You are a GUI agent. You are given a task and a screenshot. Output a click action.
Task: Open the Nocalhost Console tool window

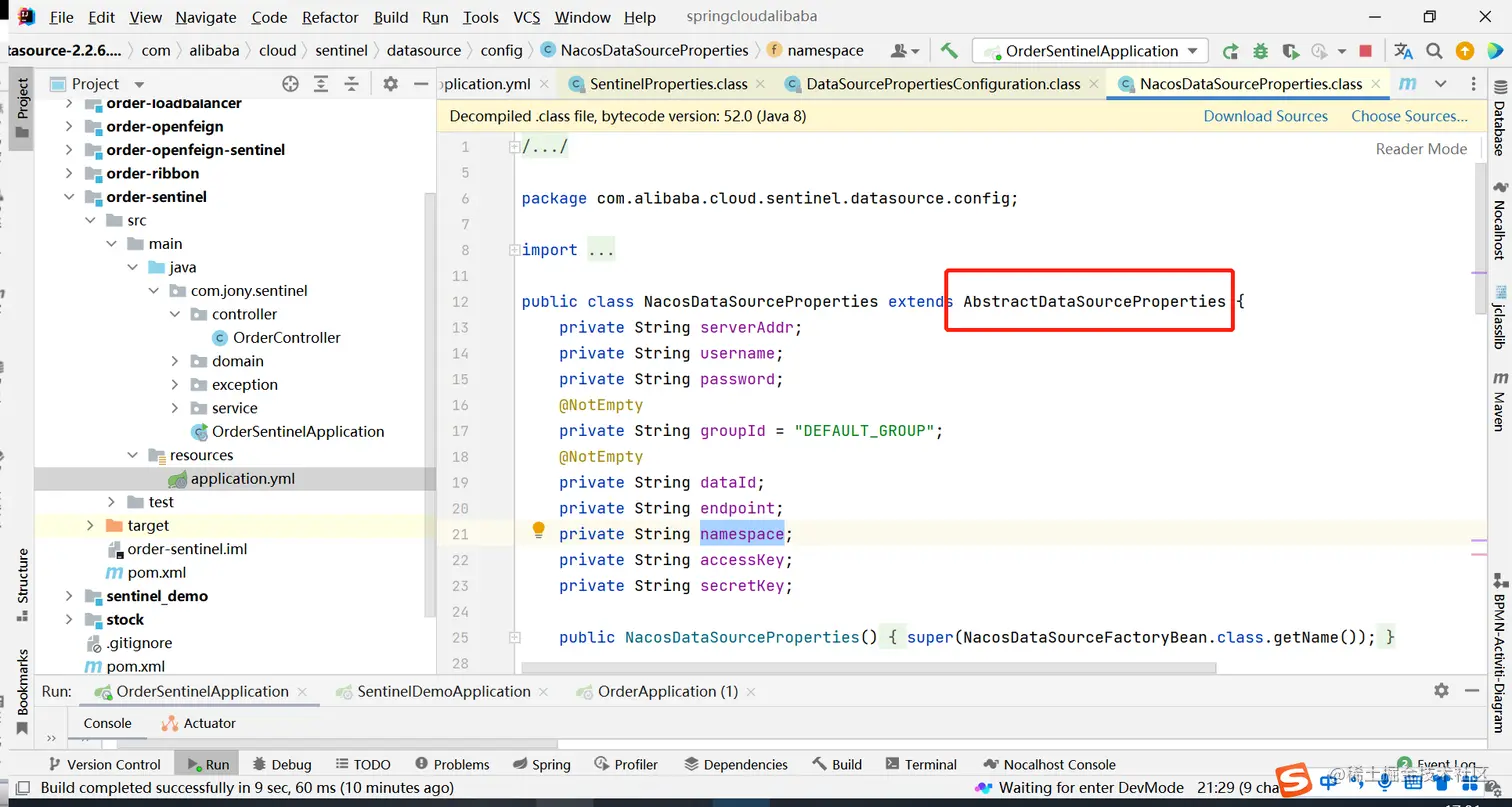(1049, 764)
